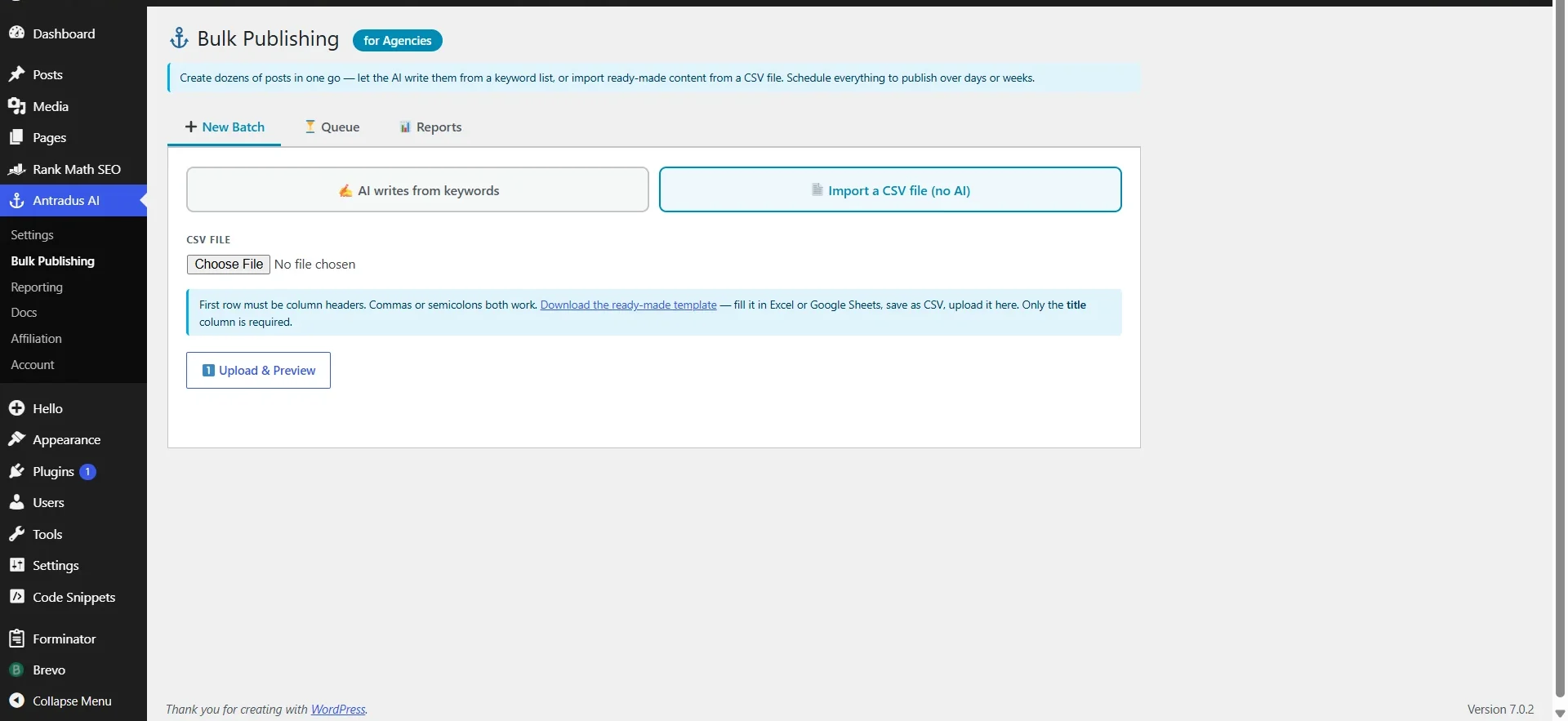
Task: Click the Antradus AI anchor icon
Action: pos(16,200)
